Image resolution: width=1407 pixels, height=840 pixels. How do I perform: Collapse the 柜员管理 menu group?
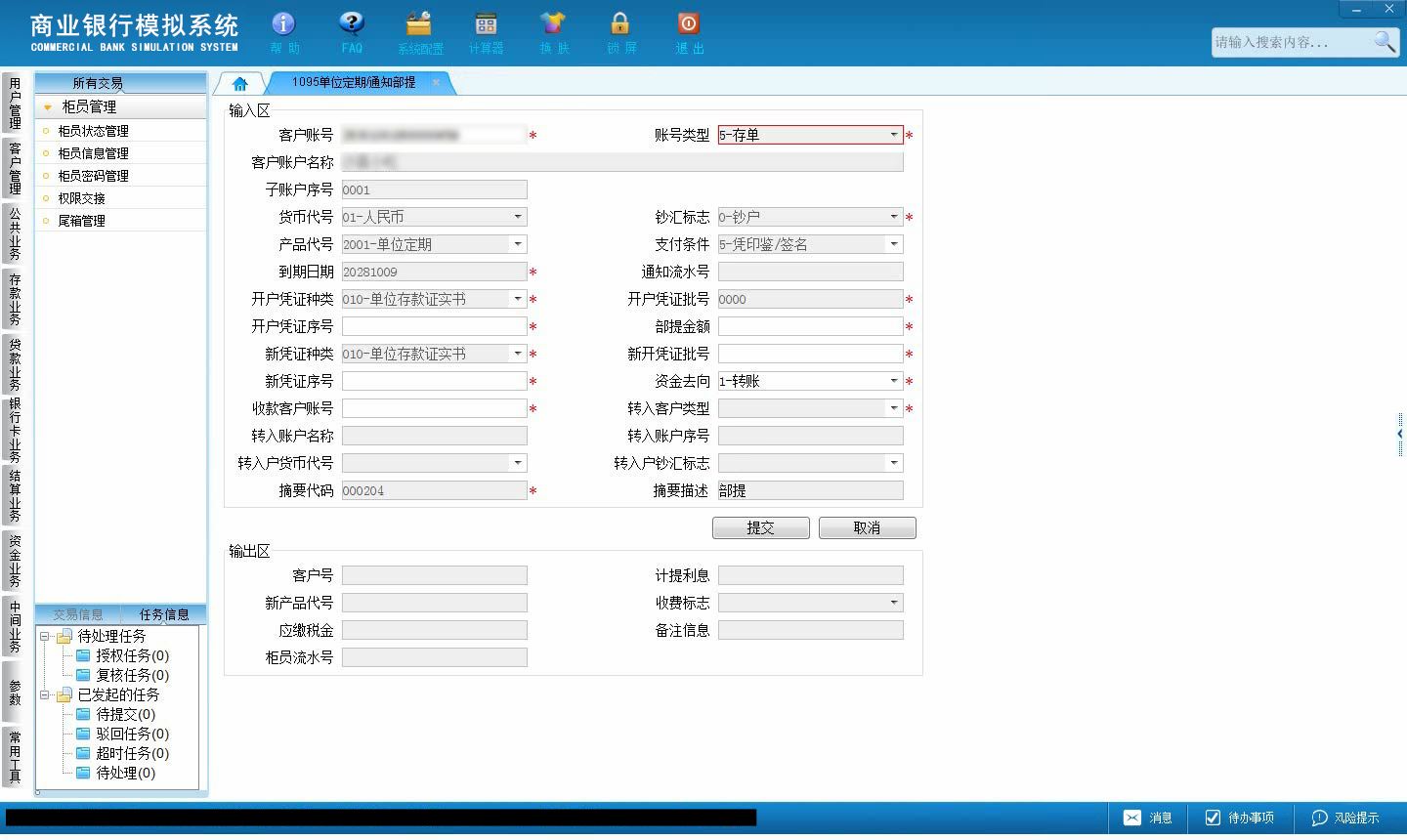pyautogui.click(x=47, y=107)
